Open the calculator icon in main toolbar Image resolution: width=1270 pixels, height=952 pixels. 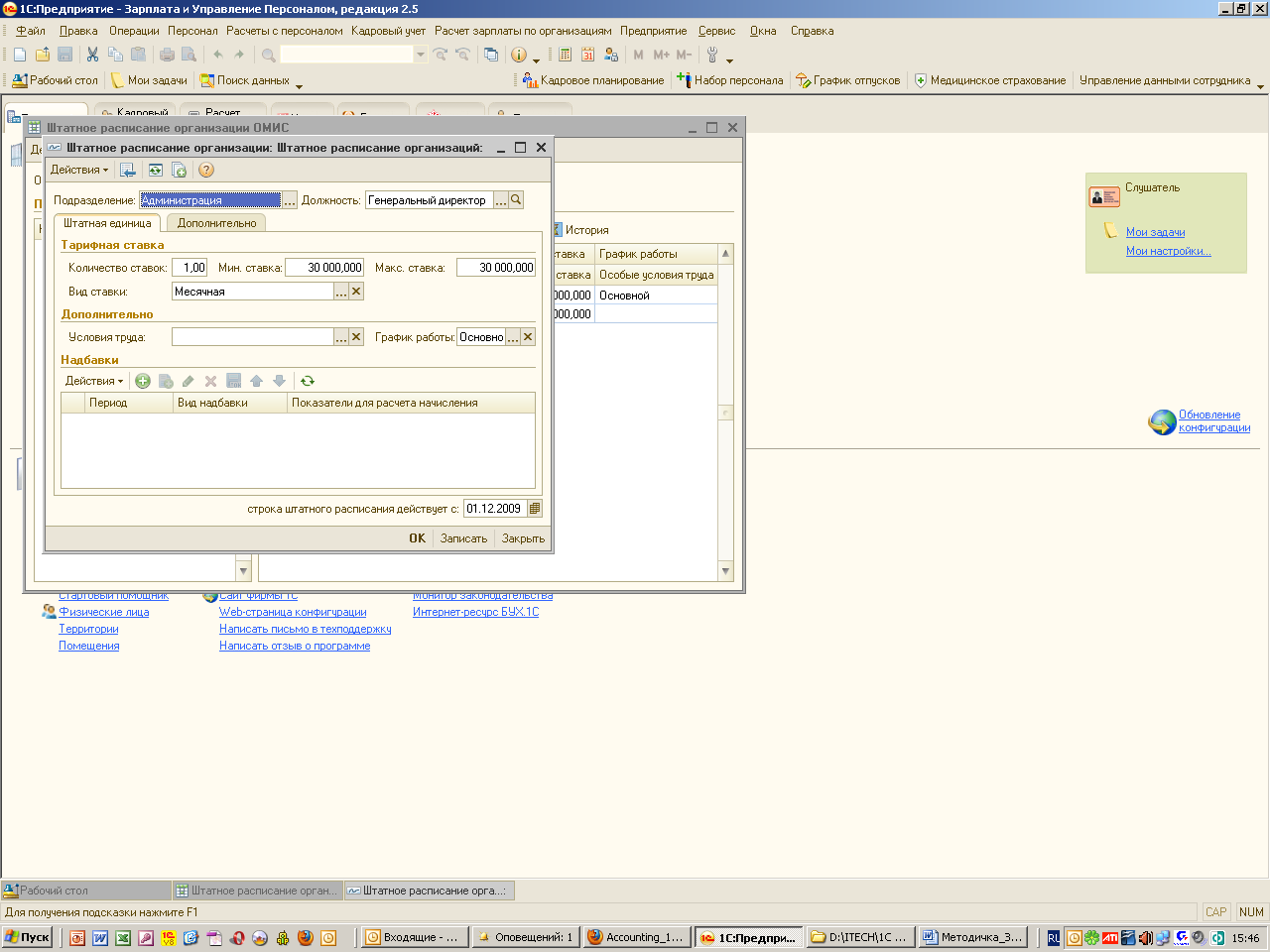click(x=566, y=55)
